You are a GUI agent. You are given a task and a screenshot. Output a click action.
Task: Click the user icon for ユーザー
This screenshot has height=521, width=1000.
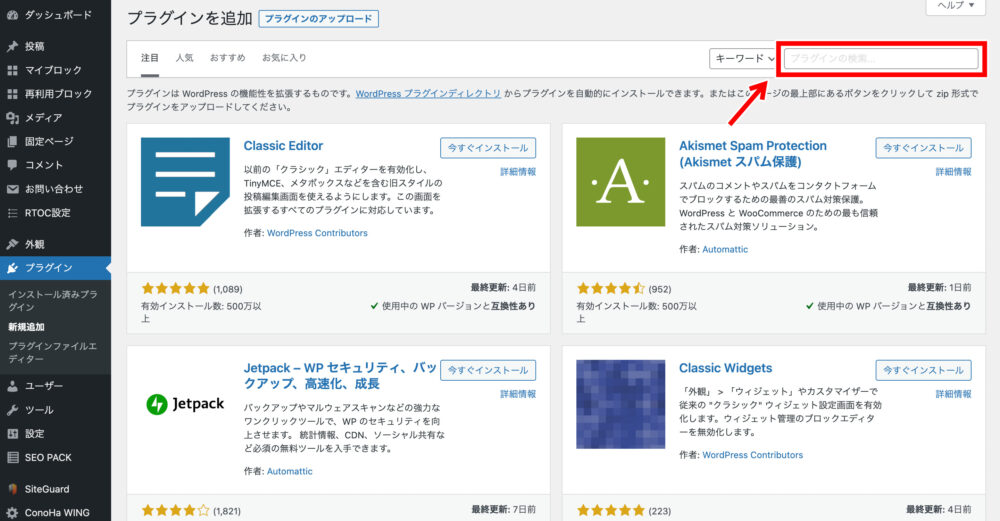pyautogui.click(x=12, y=386)
